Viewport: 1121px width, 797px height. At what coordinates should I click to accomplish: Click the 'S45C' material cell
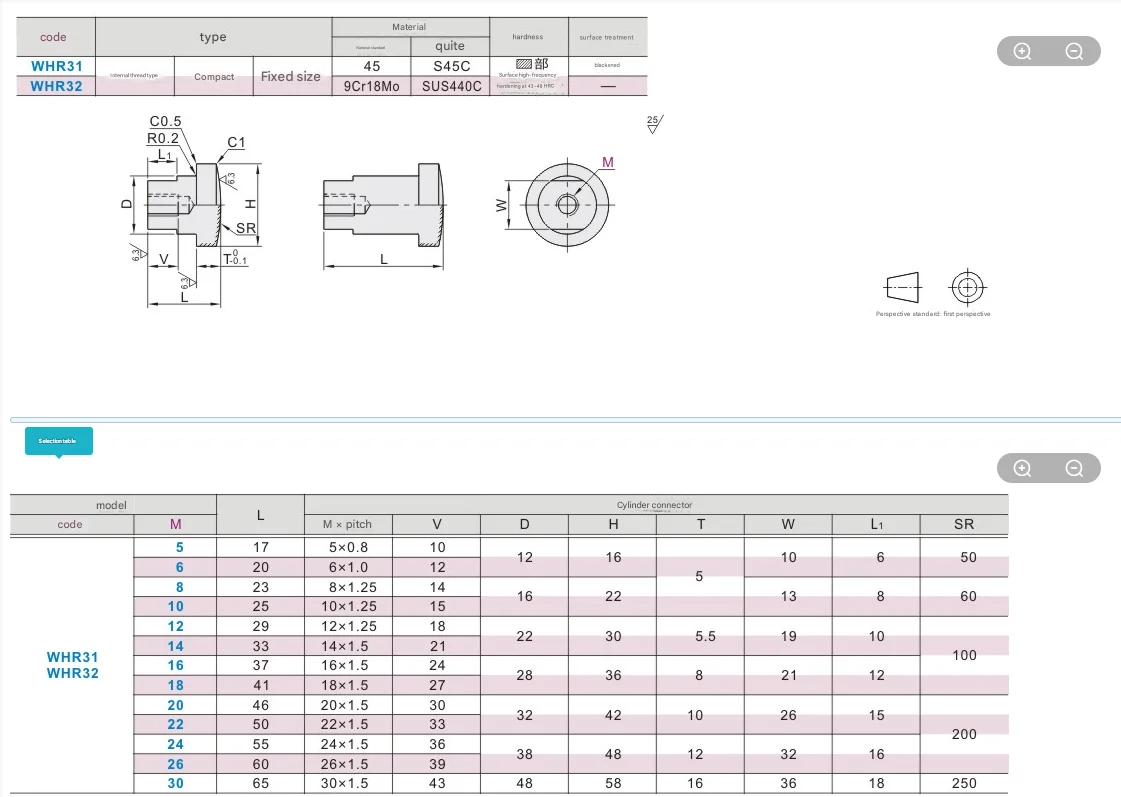451,66
